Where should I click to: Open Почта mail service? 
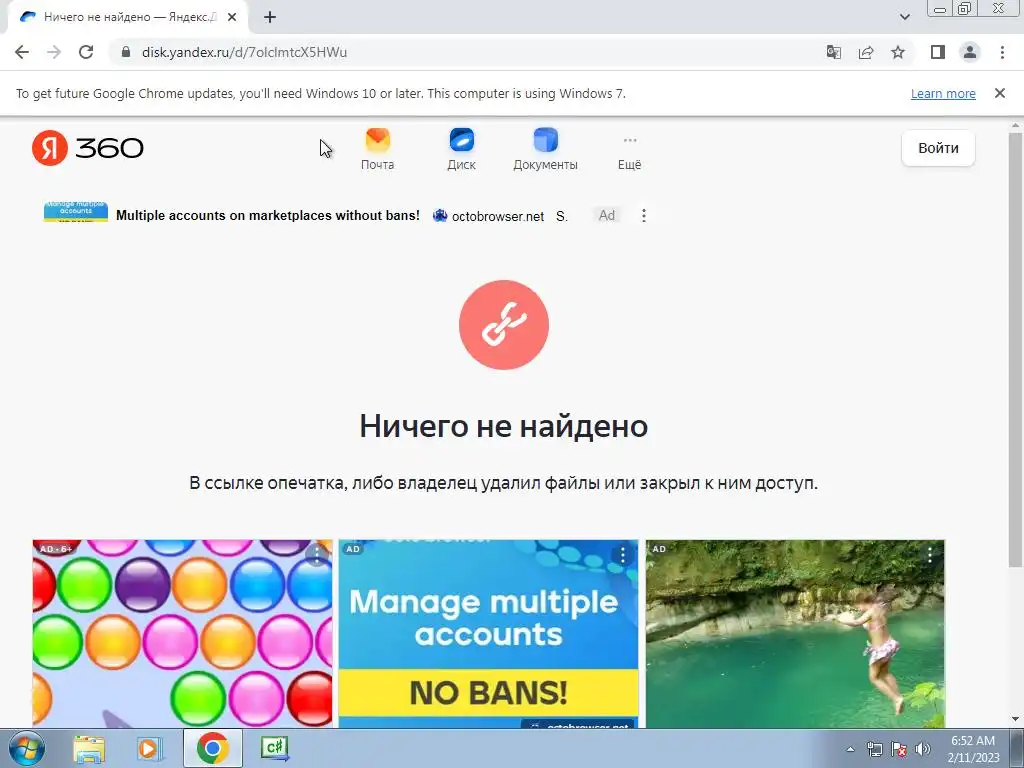[x=377, y=149]
